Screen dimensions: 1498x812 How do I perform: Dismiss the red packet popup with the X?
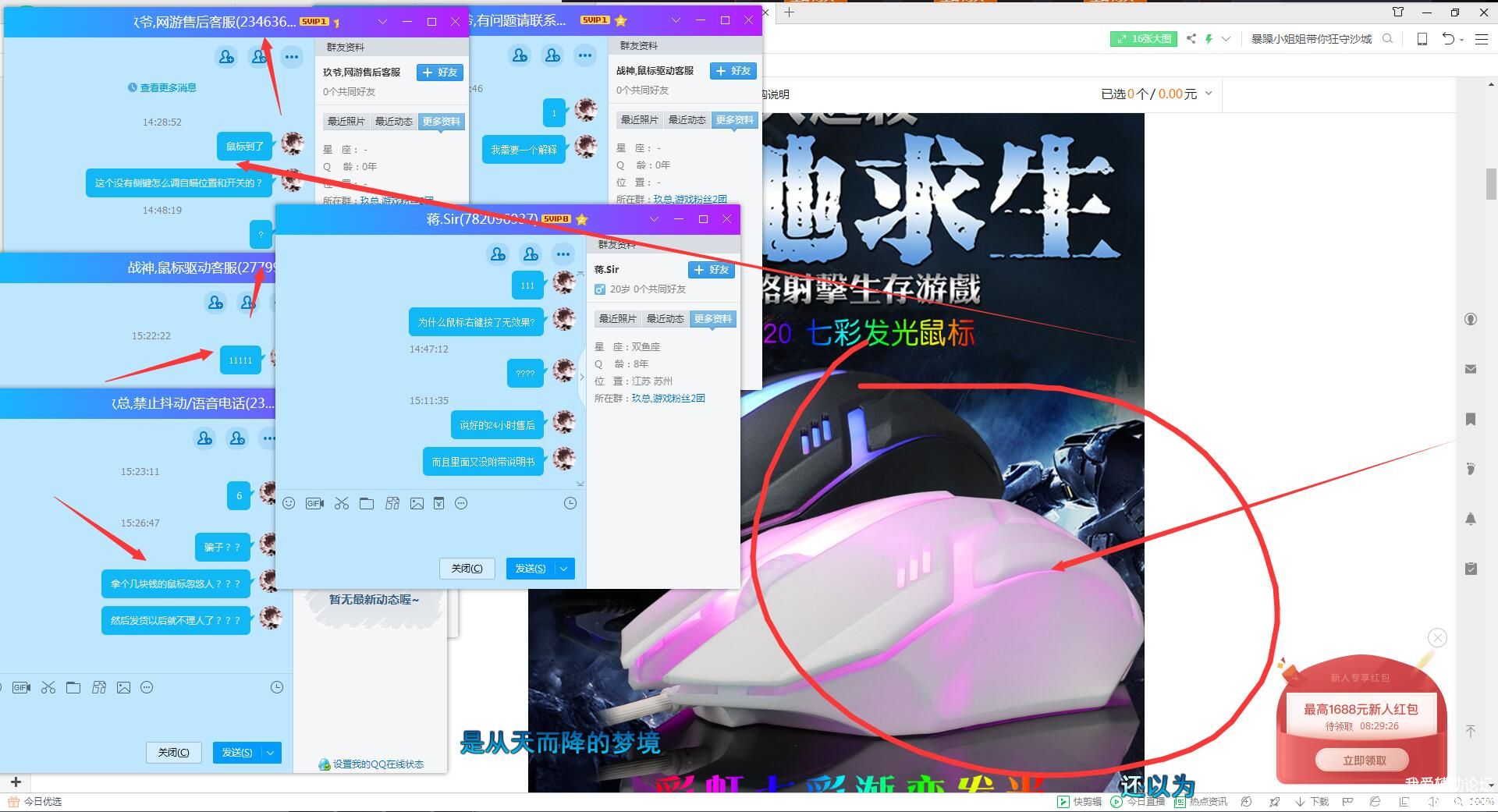pos(1437,638)
